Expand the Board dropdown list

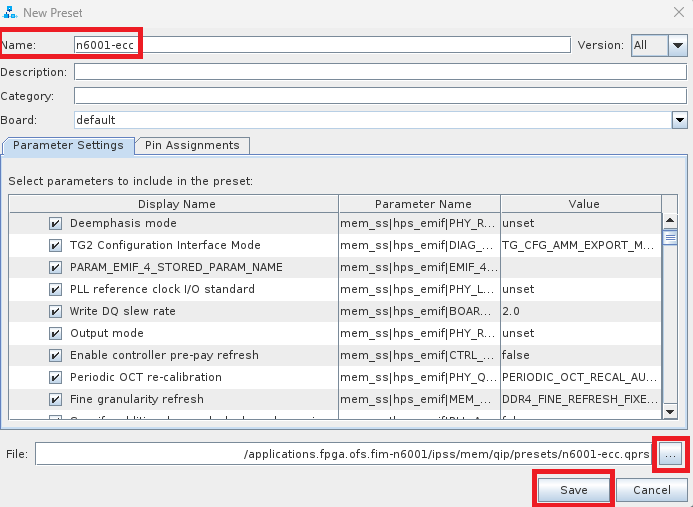click(678, 120)
